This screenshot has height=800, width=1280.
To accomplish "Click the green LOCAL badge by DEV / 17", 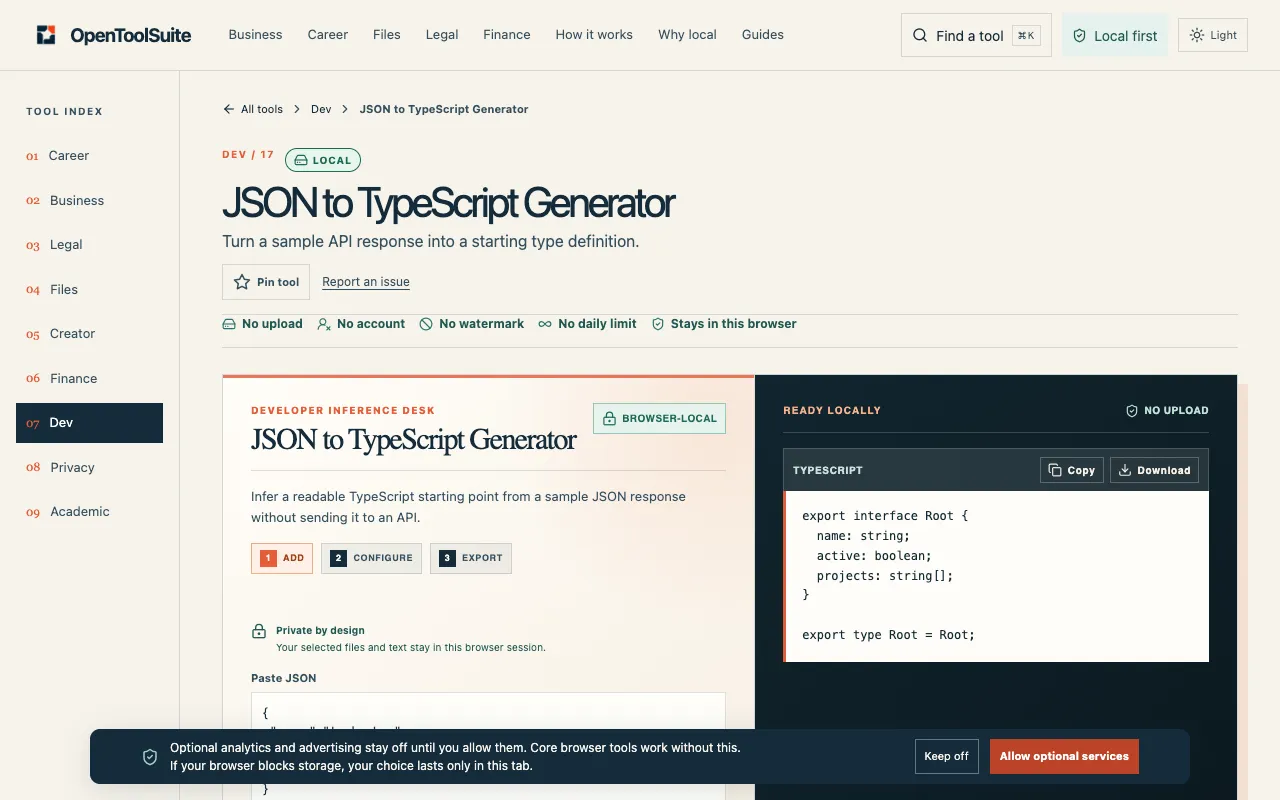I will [323, 160].
